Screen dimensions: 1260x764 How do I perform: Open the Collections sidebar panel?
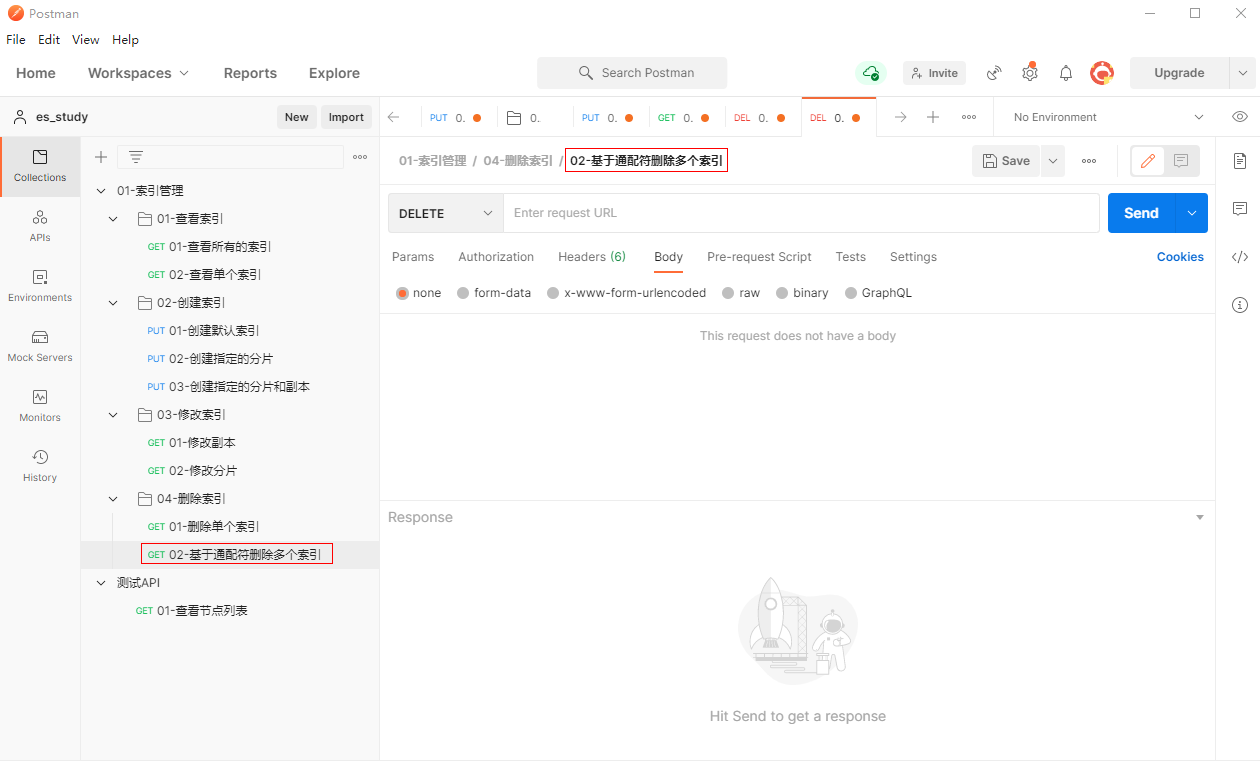point(40,166)
